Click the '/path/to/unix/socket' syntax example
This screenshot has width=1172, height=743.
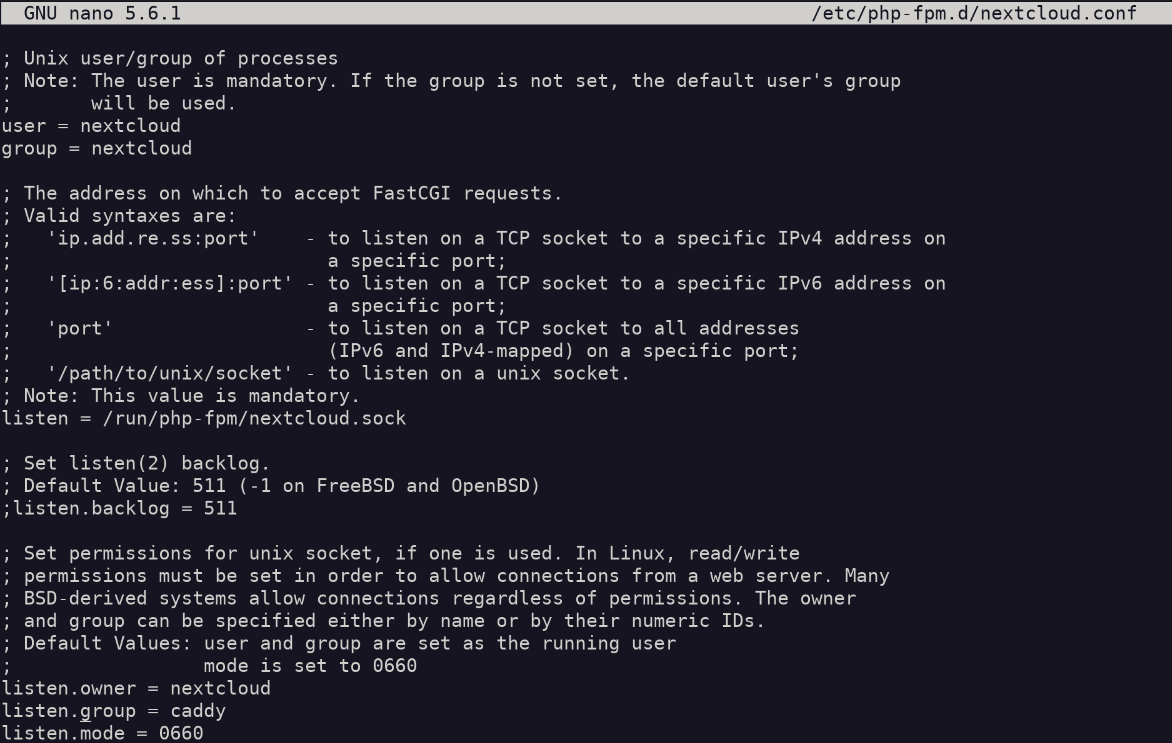click(x=169, y=373)
